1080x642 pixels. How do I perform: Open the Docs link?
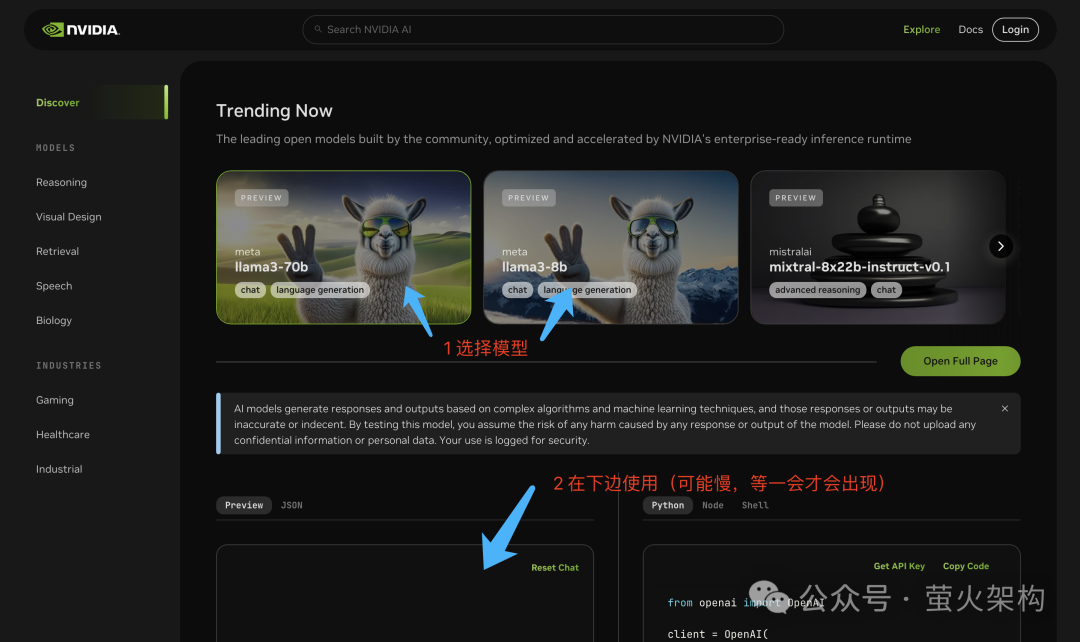tap(970, 30)
